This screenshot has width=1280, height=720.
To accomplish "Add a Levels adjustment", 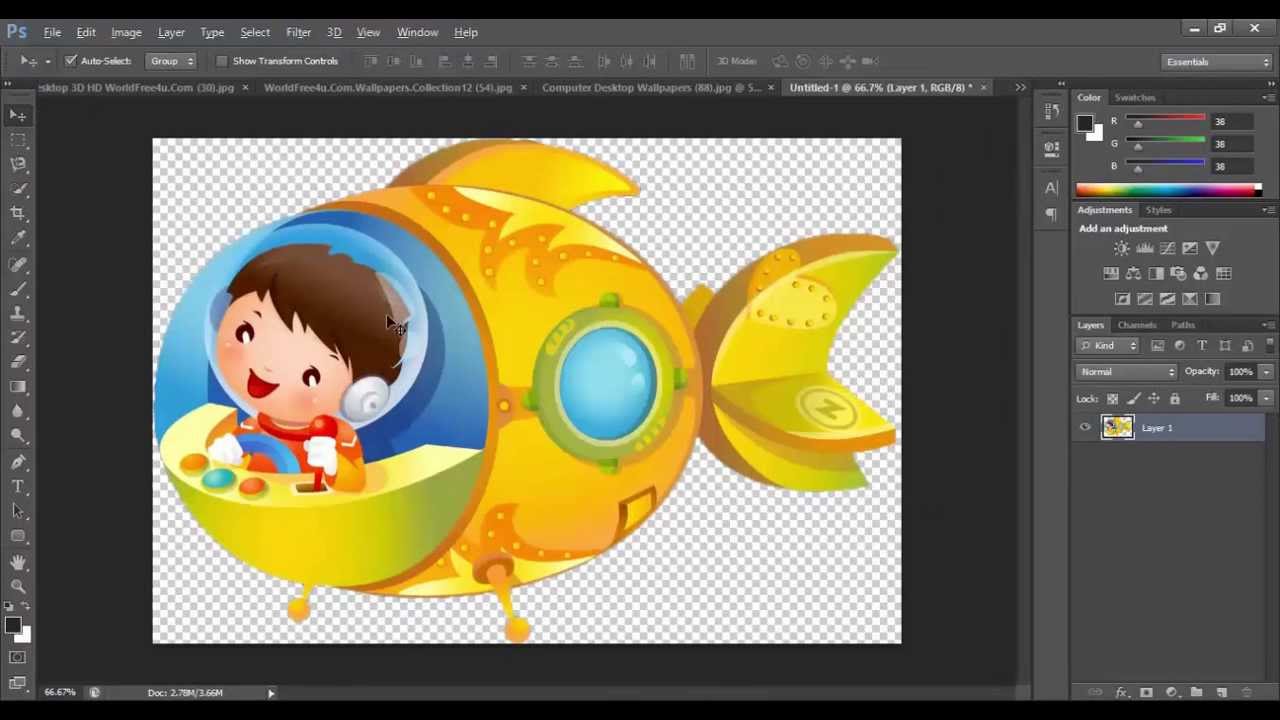I will pos(1145,248).
